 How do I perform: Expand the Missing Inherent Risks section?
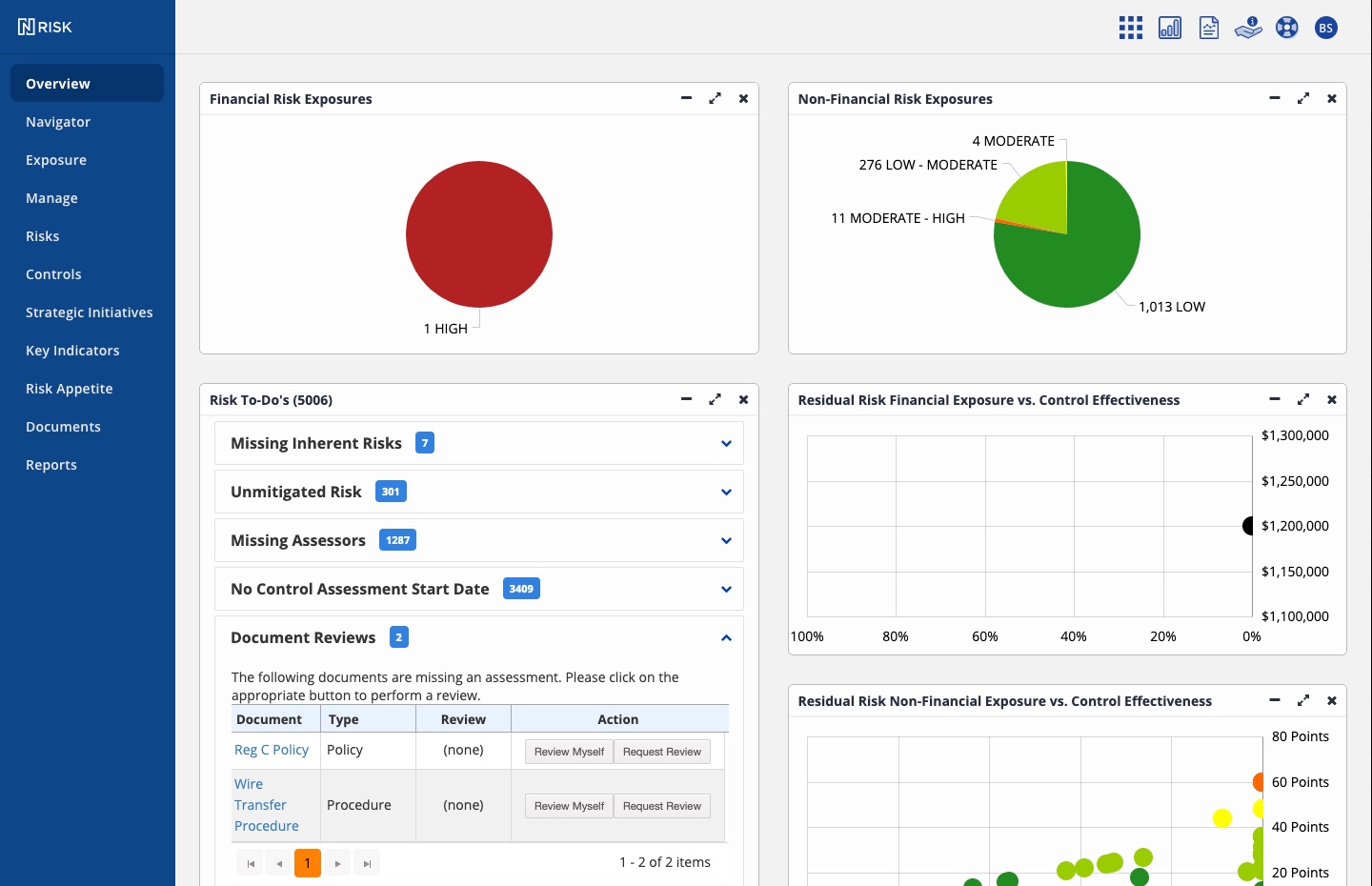click(x=726, y=443)
